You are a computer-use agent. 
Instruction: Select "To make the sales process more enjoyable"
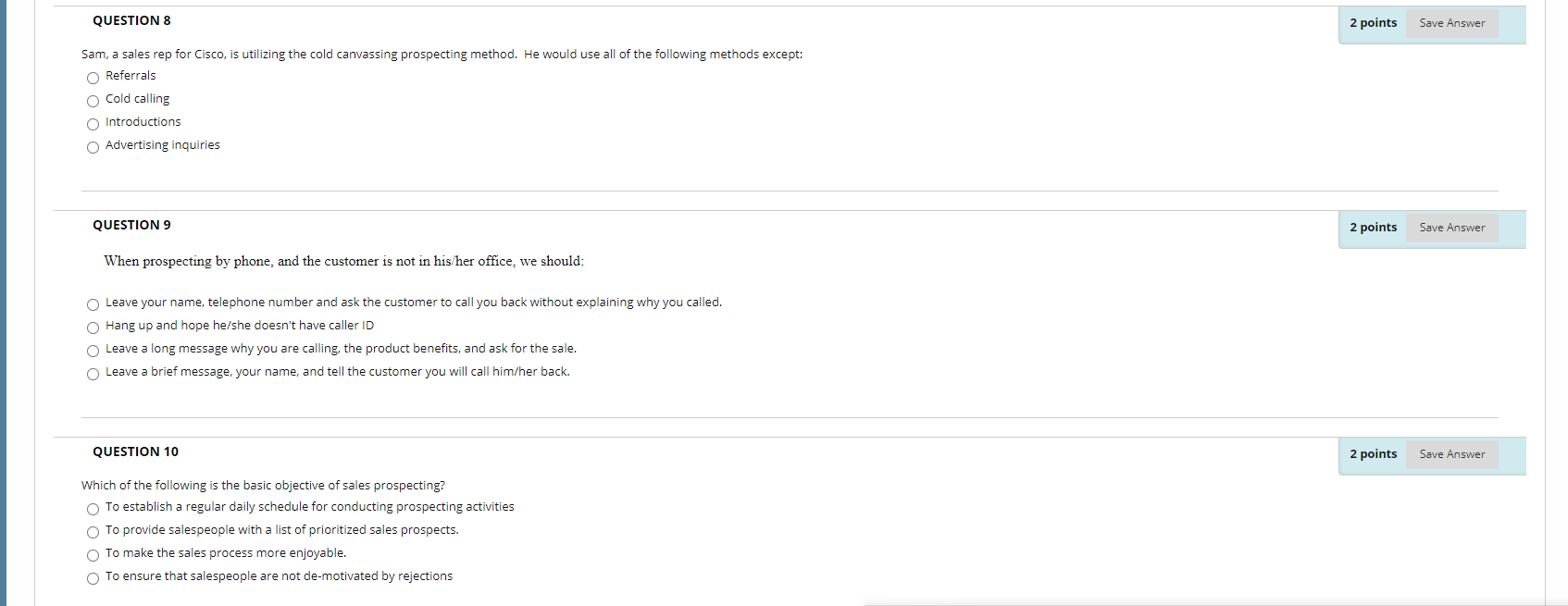point(93,554)
